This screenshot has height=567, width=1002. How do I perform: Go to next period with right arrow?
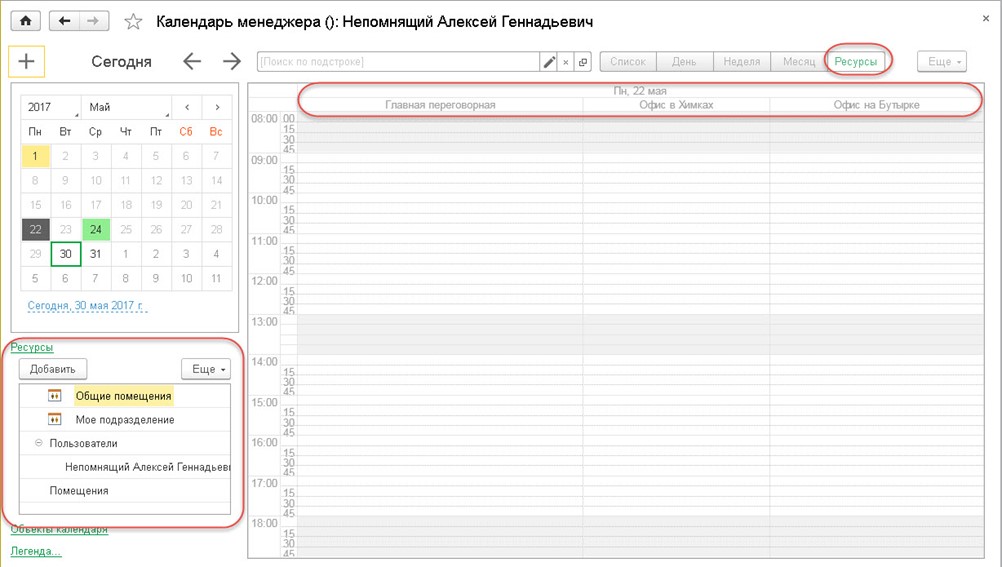[232, 62]
